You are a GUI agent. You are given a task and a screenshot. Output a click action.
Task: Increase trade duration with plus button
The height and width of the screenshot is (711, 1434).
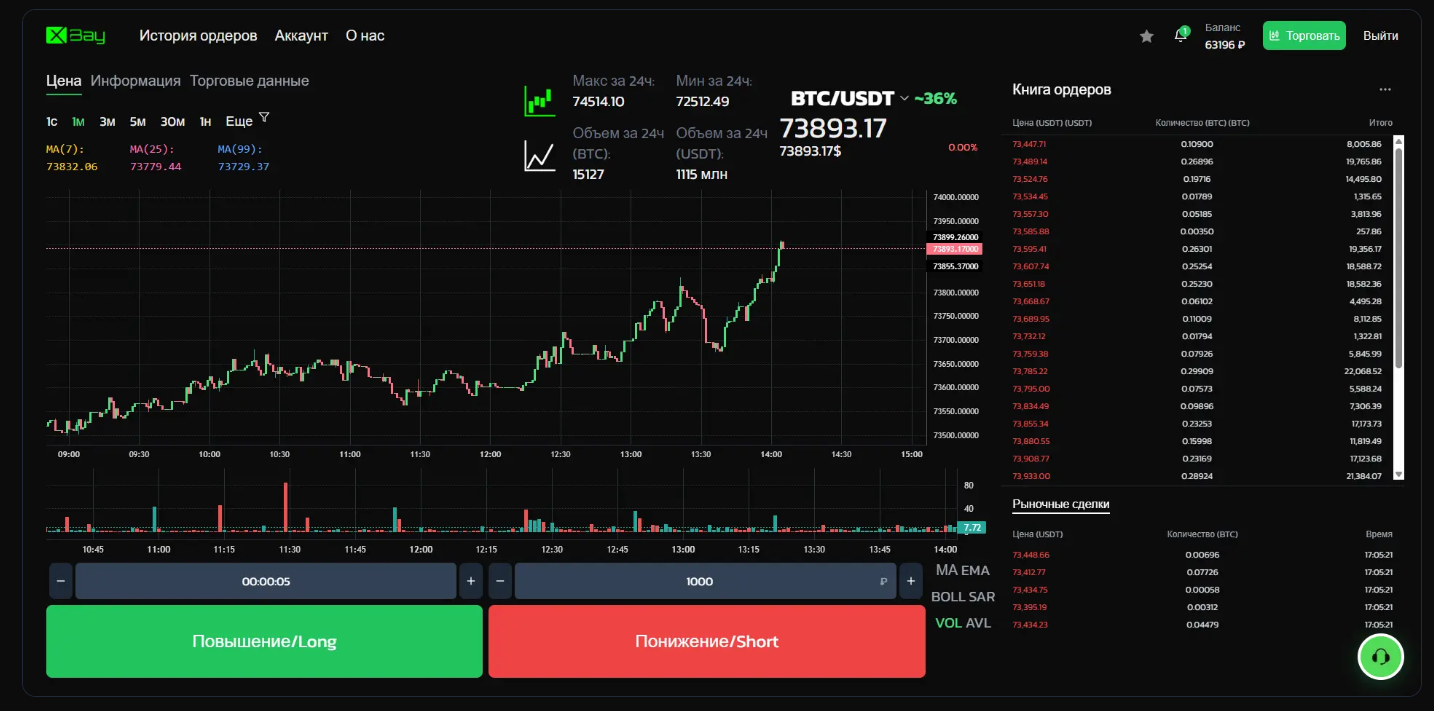[x=470, y=581]
